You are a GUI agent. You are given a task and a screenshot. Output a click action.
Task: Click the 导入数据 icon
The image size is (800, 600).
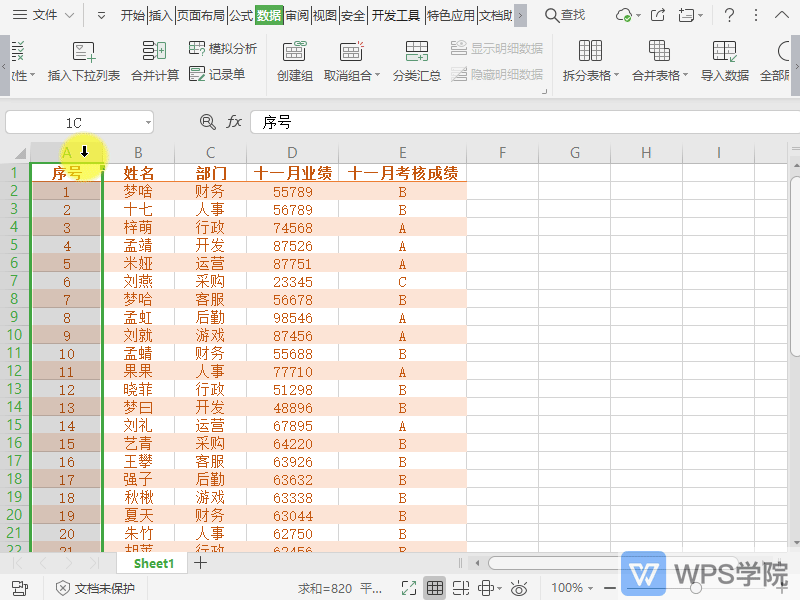click(x=724, y=52)
